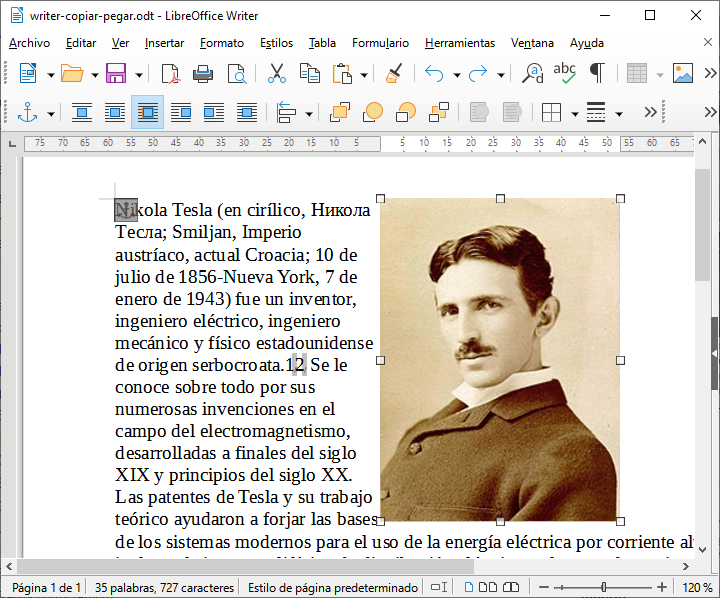Image resolution: width=720 pixels, height=598 pixels.
Task: Set wrap to Through
Action: coord(247,113)
